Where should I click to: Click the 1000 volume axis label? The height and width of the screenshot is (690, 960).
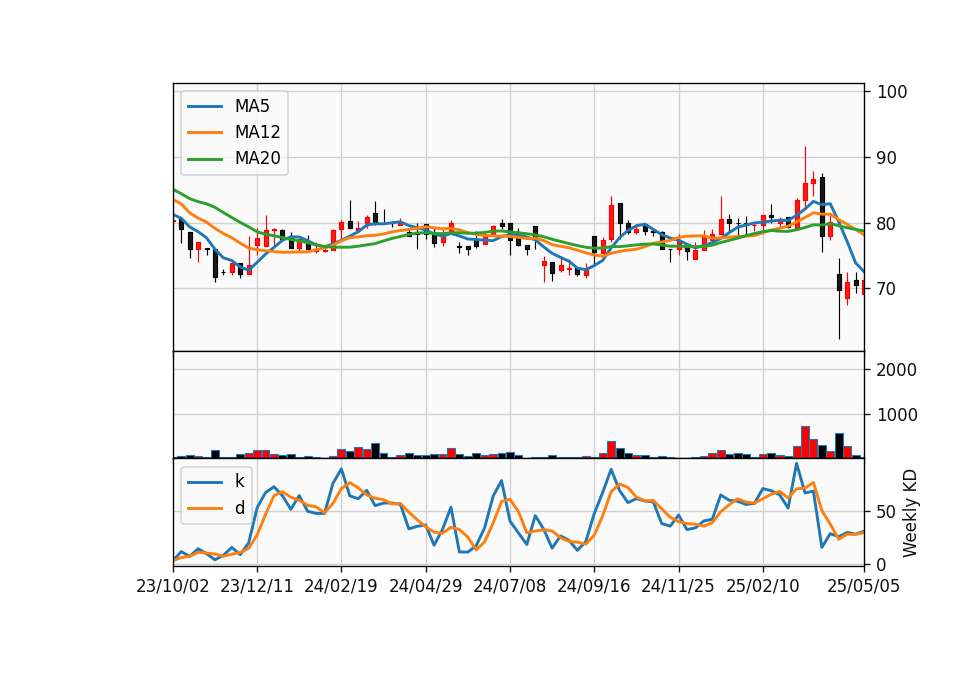[897, 415]
